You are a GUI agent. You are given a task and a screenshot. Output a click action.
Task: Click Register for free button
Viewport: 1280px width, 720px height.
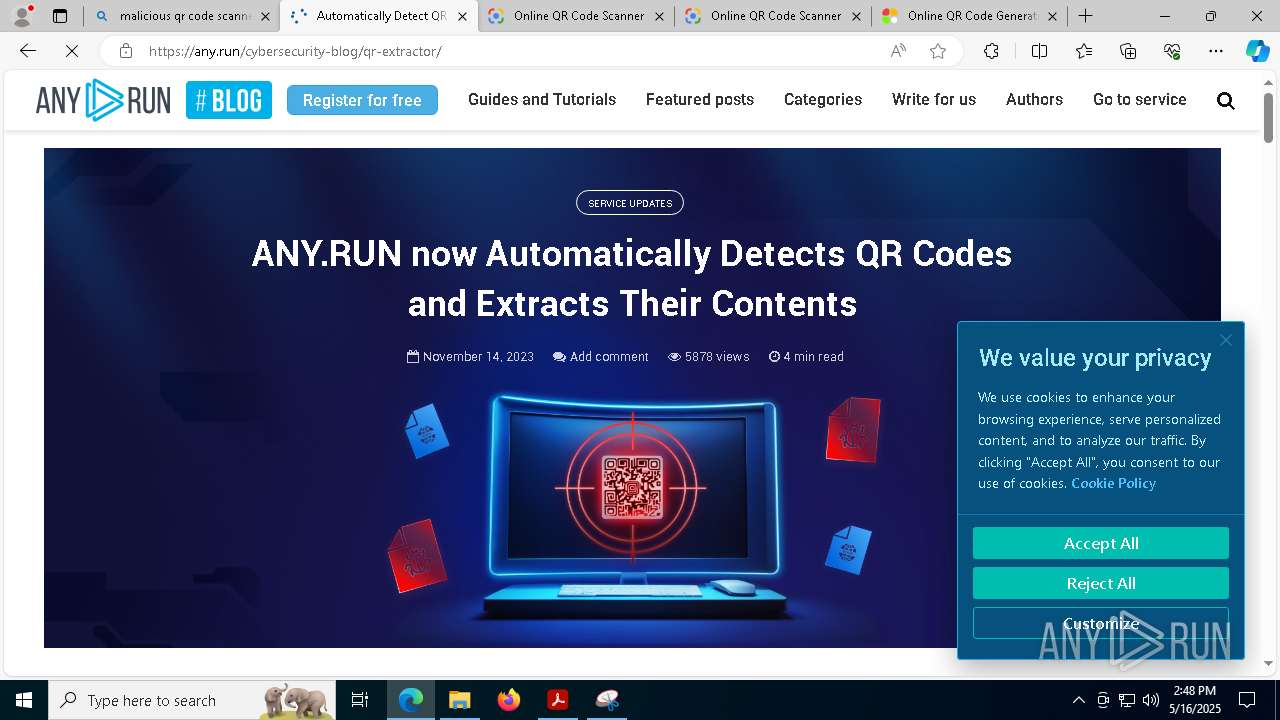(362, 100)
